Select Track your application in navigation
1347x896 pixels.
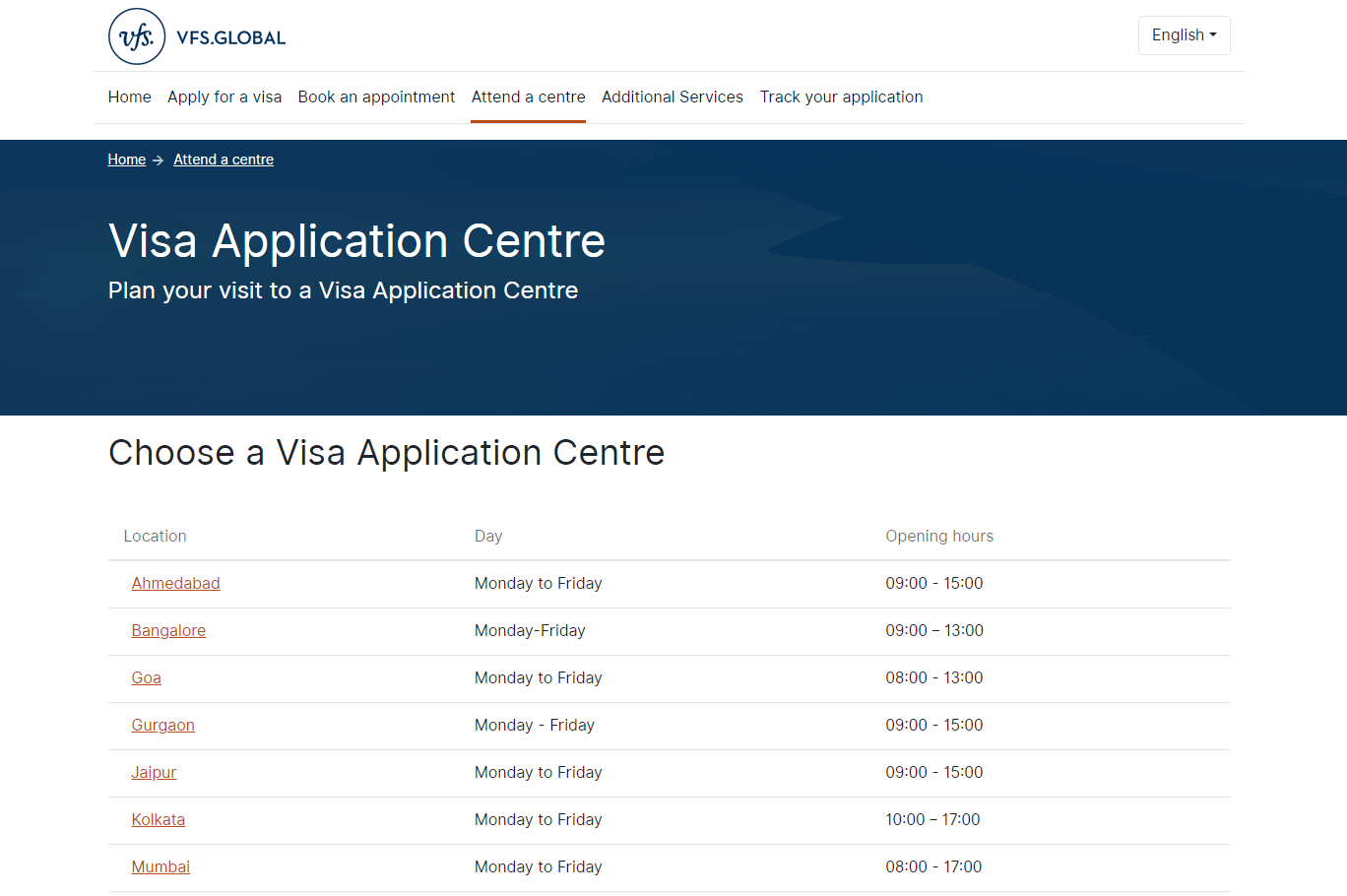pyautogui.click(x=842, y=96)
